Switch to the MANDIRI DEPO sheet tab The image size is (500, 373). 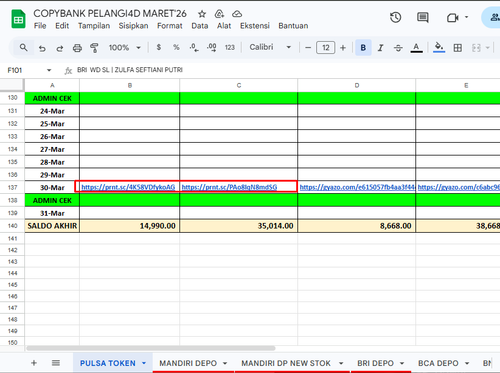[x=188, y=363]
